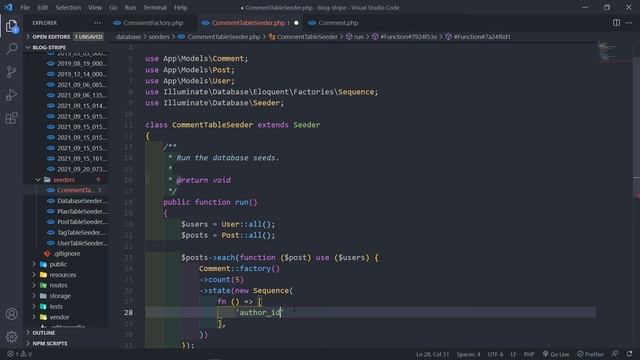Open the Source Control view
The width and height of the screenshot is (640, 360).
tap(11, 72)
